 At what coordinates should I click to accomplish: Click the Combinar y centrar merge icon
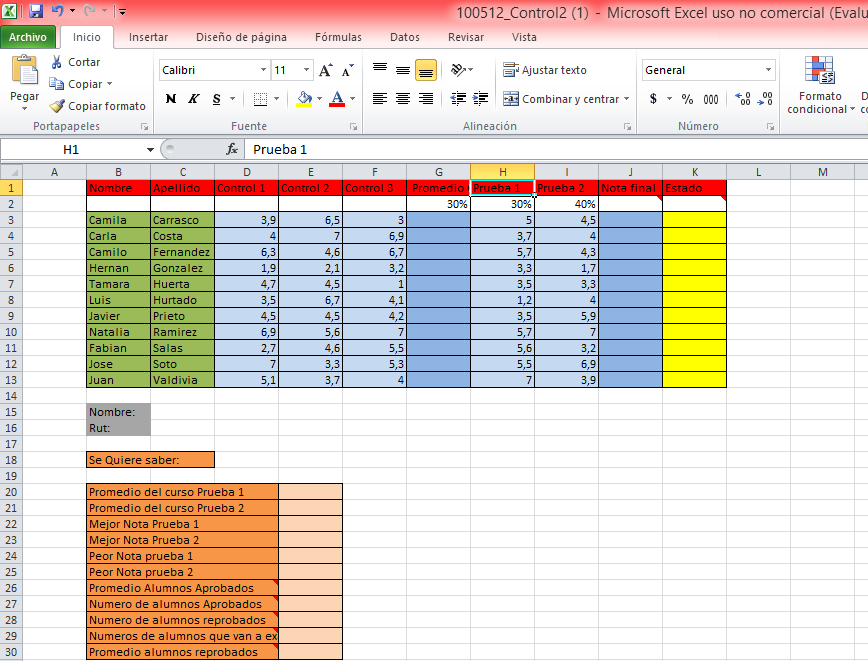510,99
